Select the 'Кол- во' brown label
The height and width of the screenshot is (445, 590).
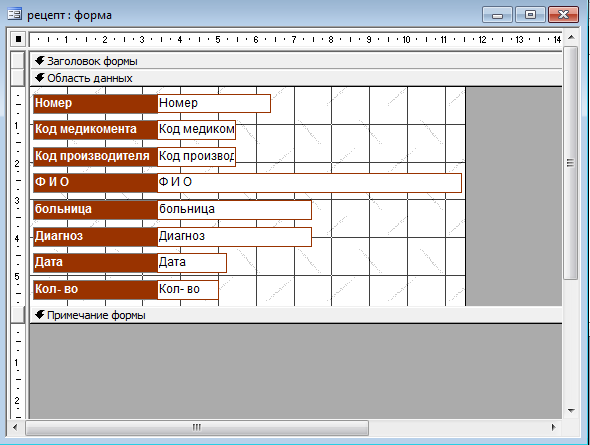click(95, 290)
